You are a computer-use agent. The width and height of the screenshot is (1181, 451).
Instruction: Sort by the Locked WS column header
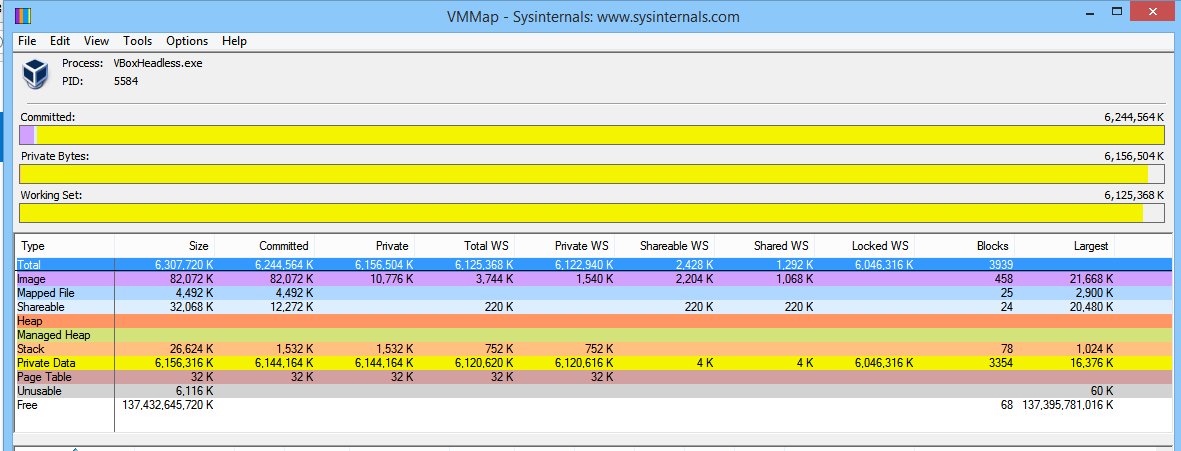click(865, 245)
